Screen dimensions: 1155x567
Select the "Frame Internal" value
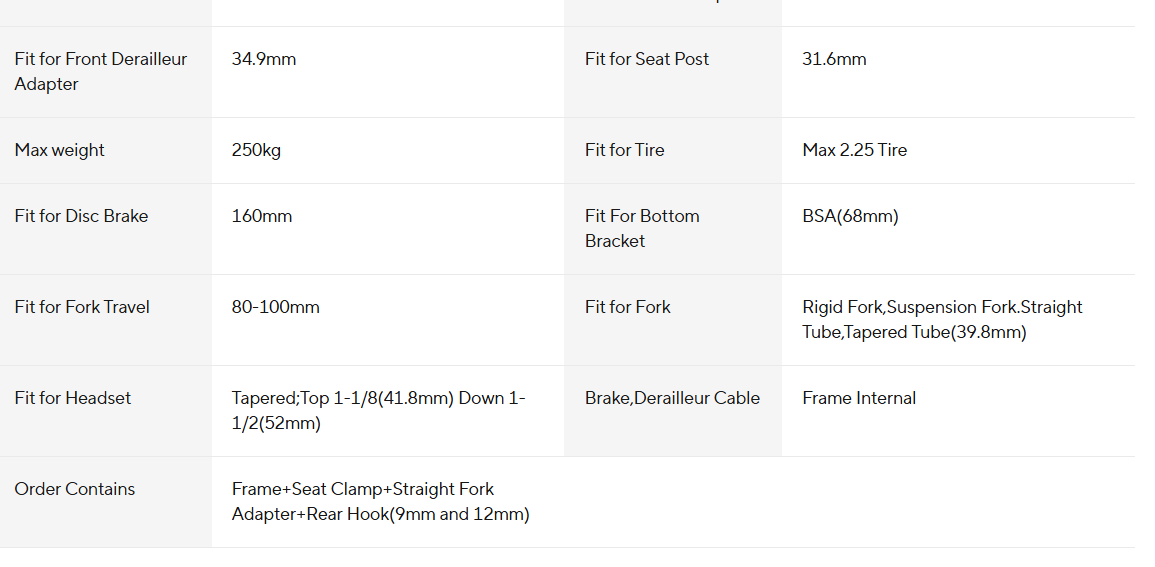tap(859, 398)
